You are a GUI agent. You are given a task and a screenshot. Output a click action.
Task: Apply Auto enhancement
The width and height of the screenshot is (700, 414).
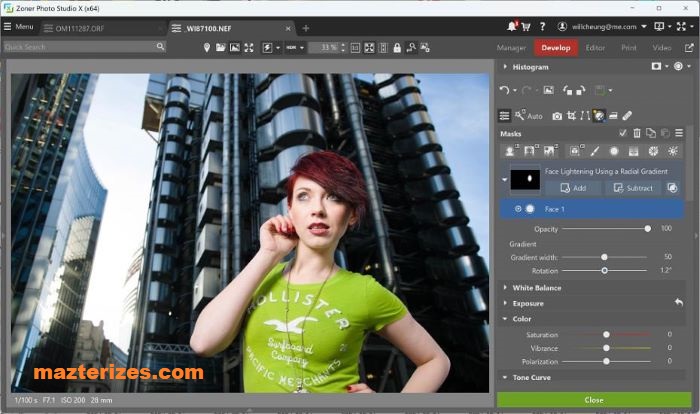pos(529,116)
